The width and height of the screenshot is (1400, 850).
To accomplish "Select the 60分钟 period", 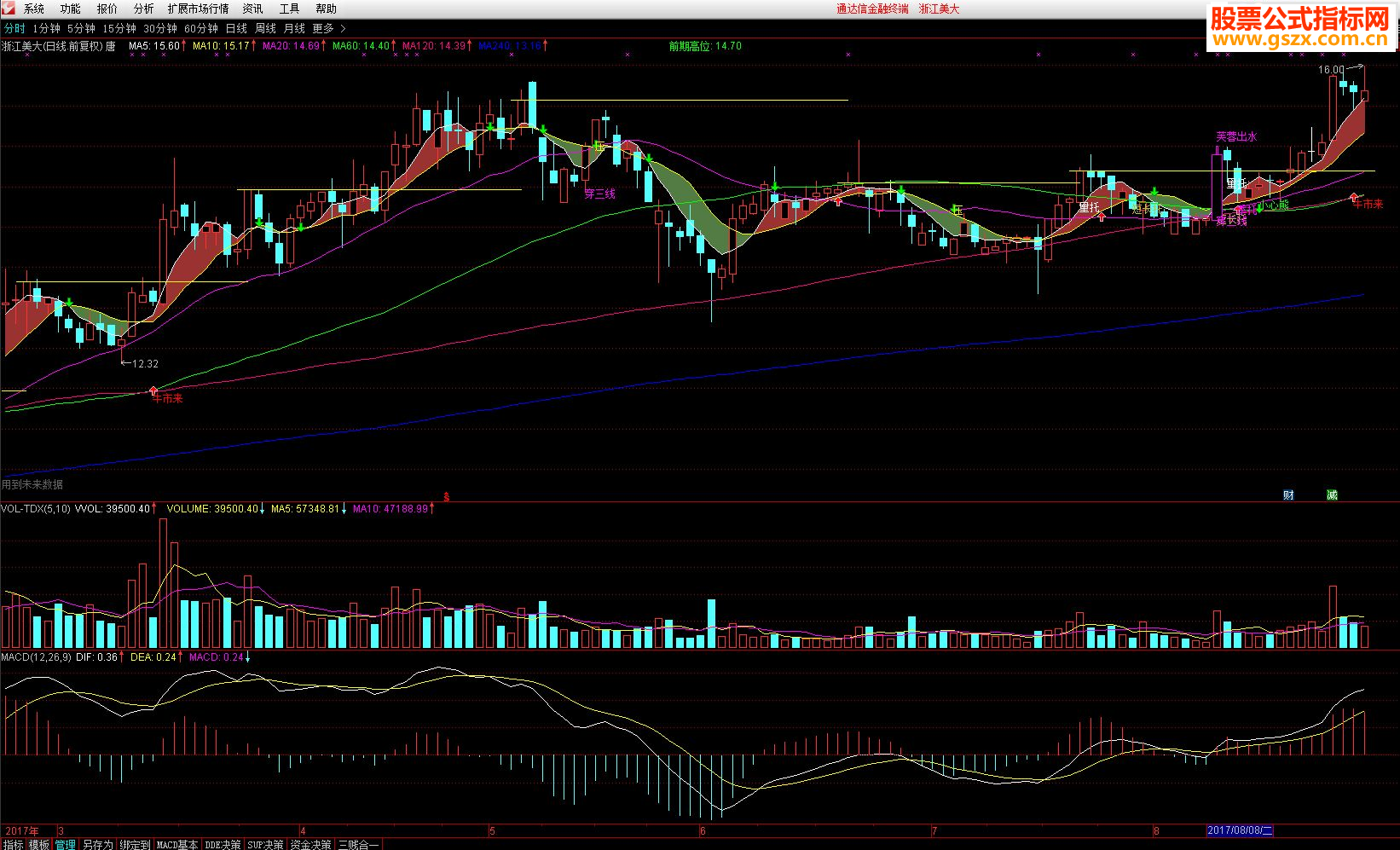I will coord(201,28).
